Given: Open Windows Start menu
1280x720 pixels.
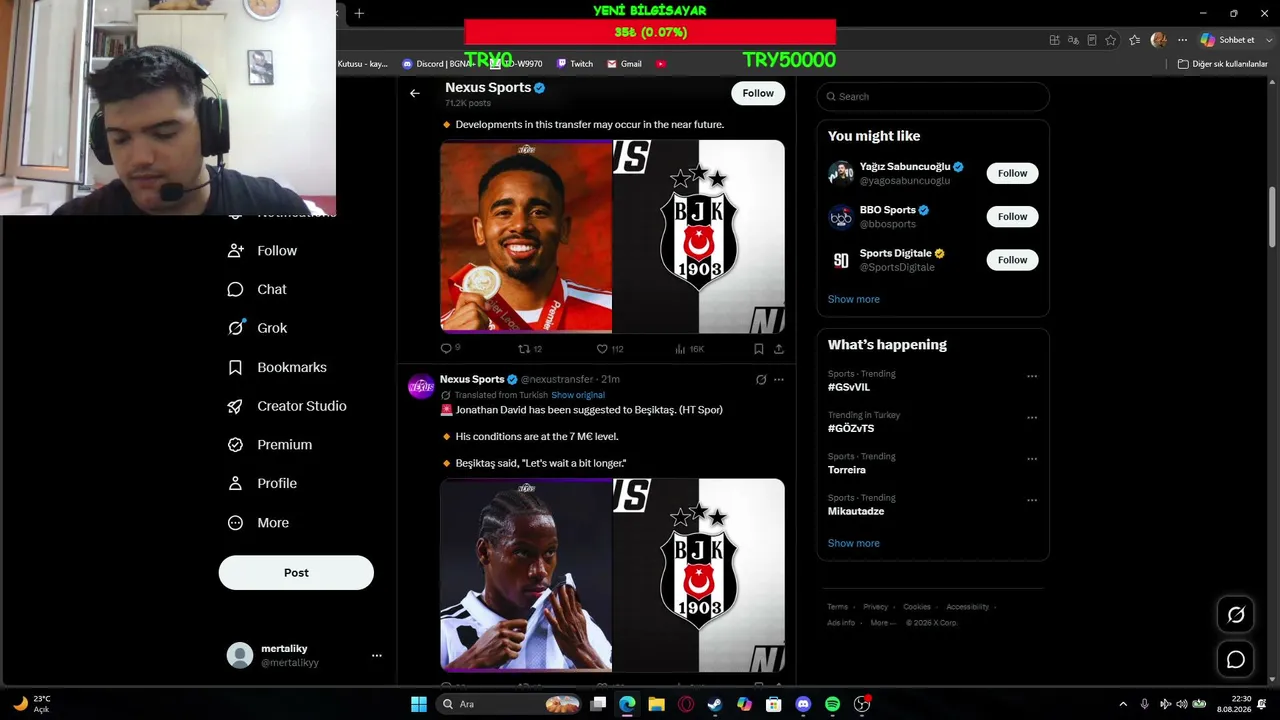Looking at the screenshot, I should pos(419,704).
